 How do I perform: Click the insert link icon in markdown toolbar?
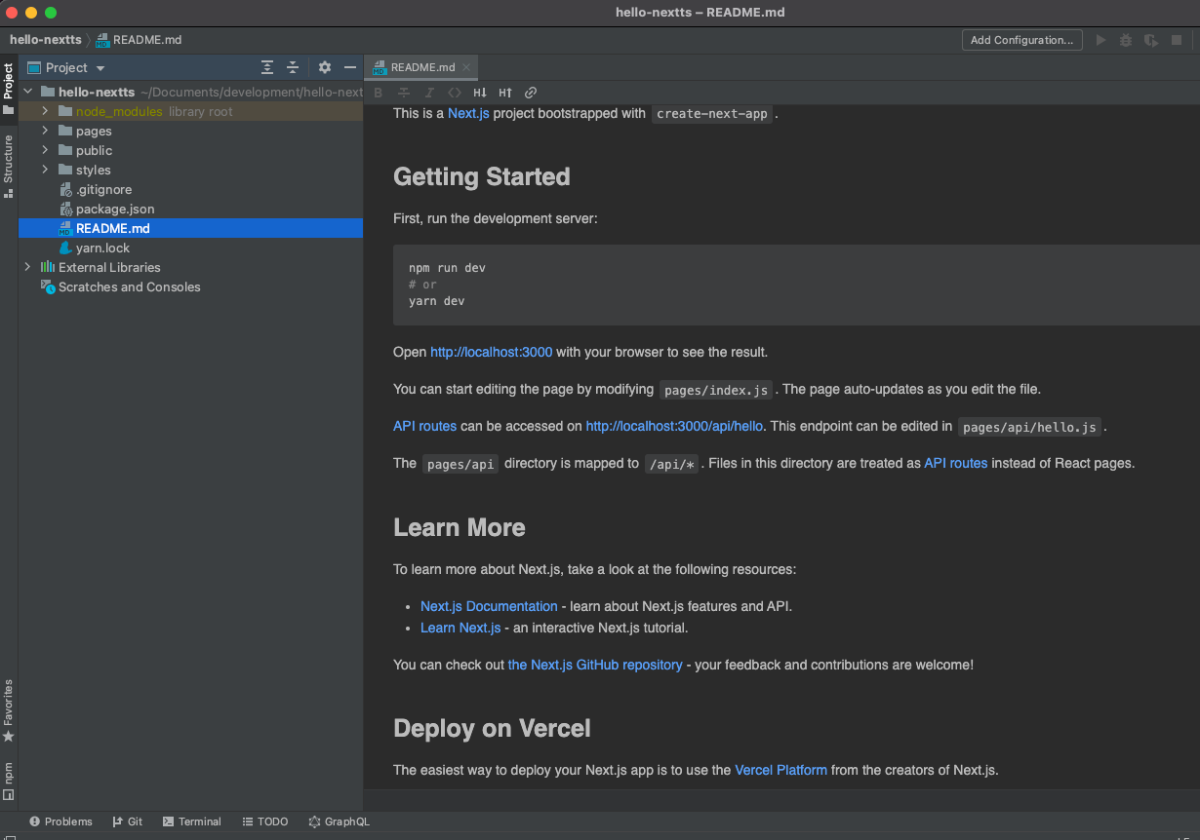point(531,93)
